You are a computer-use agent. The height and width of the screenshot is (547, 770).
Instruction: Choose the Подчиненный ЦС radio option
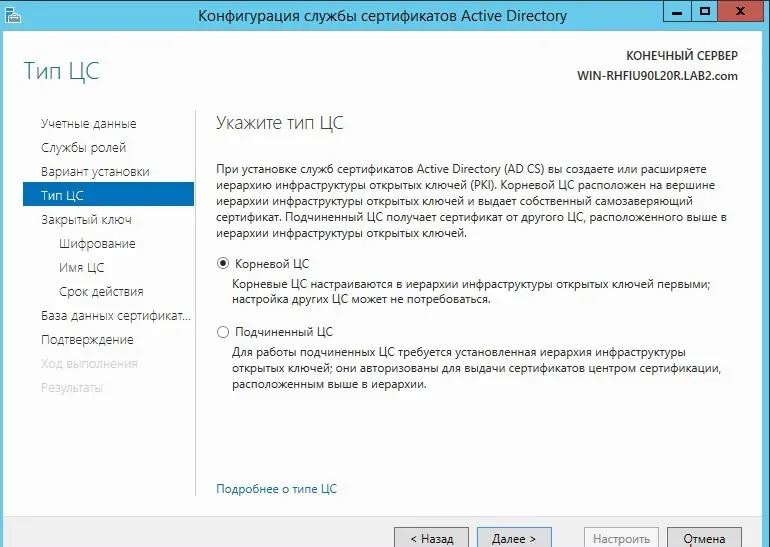[x=223, y=332]
